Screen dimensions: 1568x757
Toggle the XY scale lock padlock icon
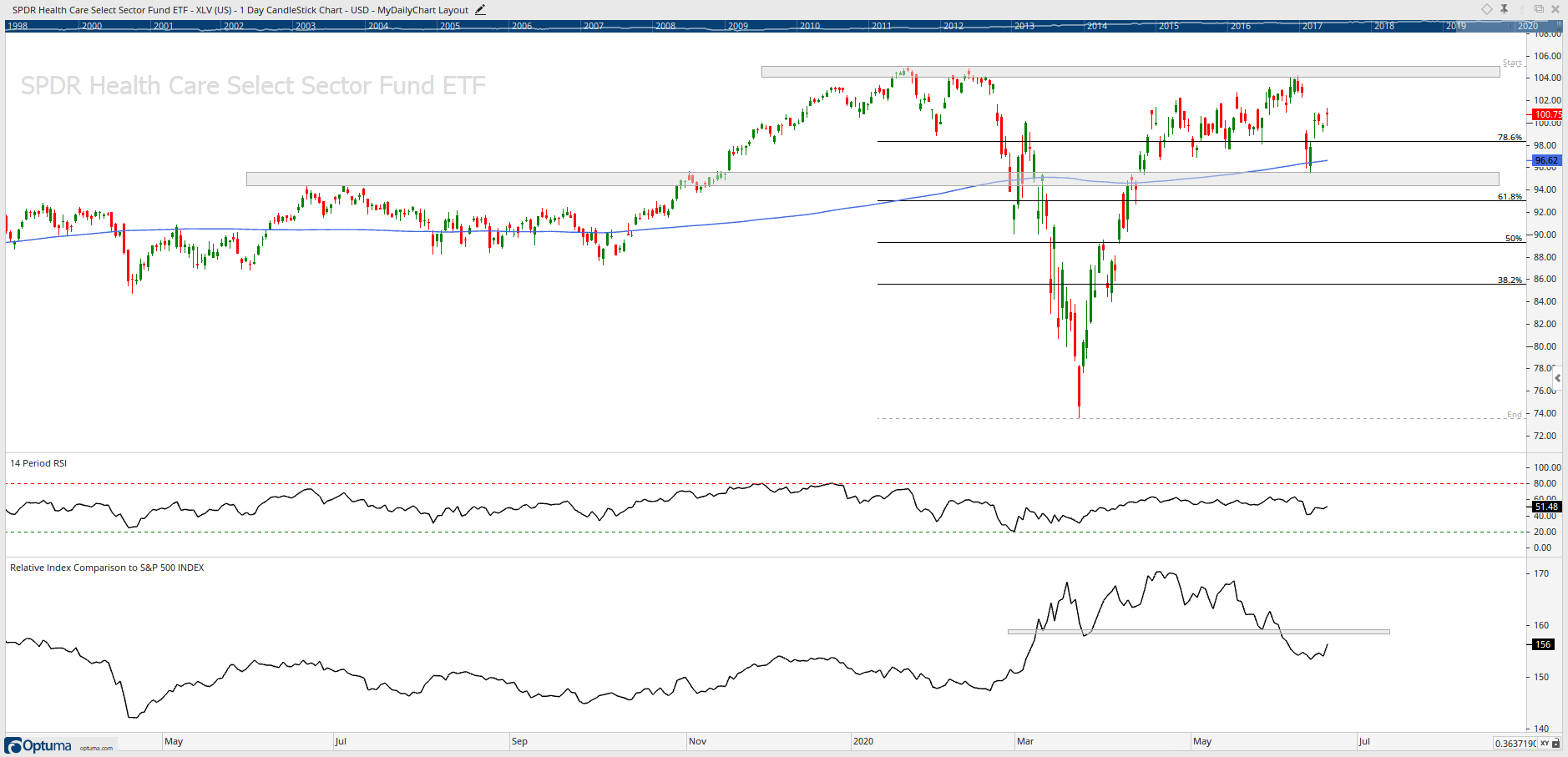pyautogui.click(x=1556, y=743)
